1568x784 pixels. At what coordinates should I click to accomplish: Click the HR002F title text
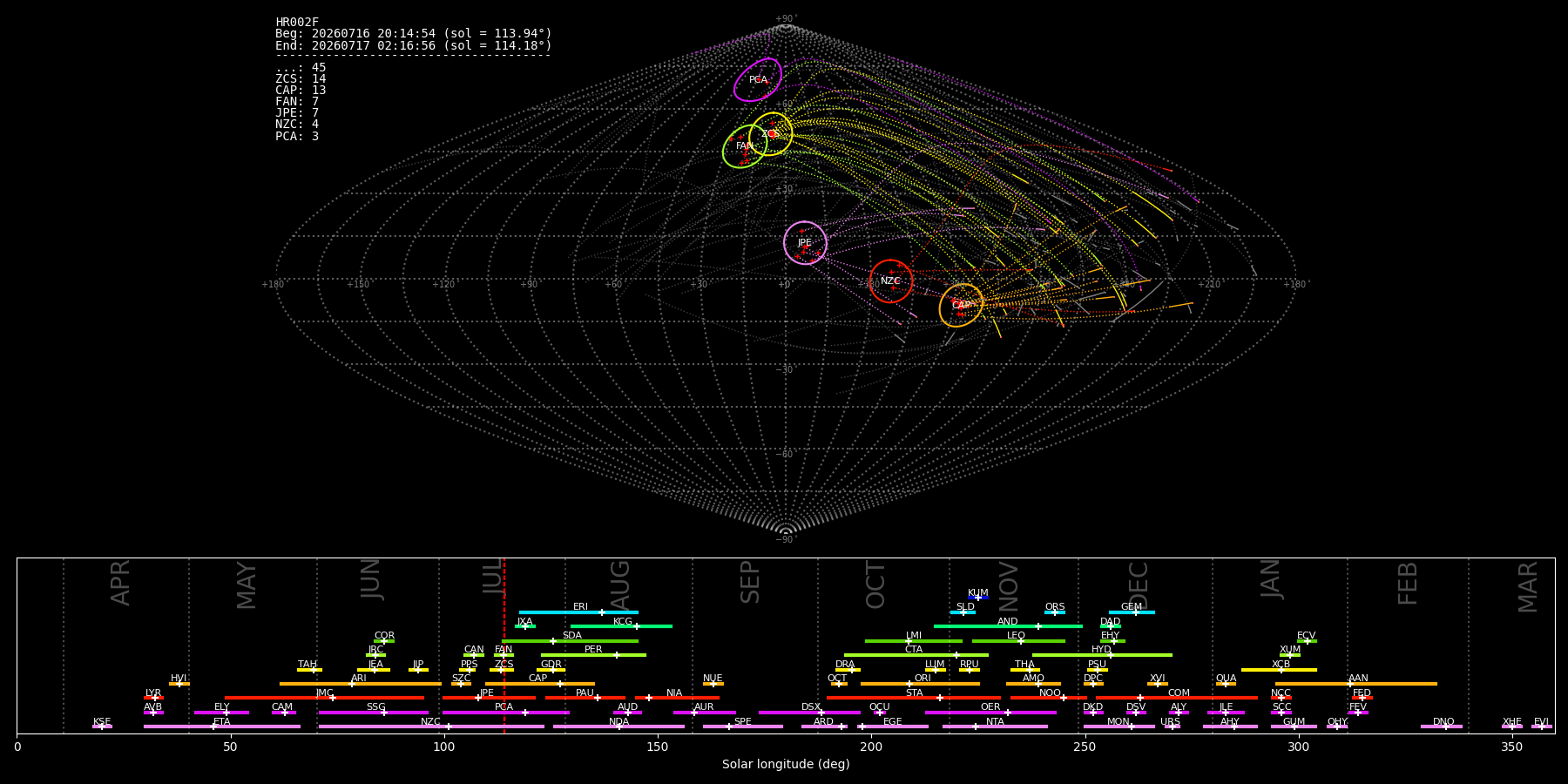click(297, 23)
